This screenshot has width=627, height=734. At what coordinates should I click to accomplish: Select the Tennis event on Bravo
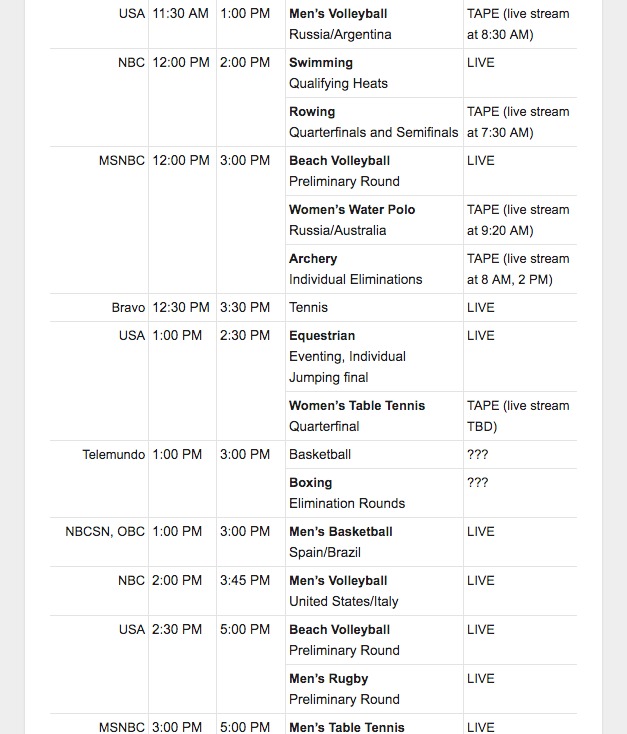click(x=308, y=307)
